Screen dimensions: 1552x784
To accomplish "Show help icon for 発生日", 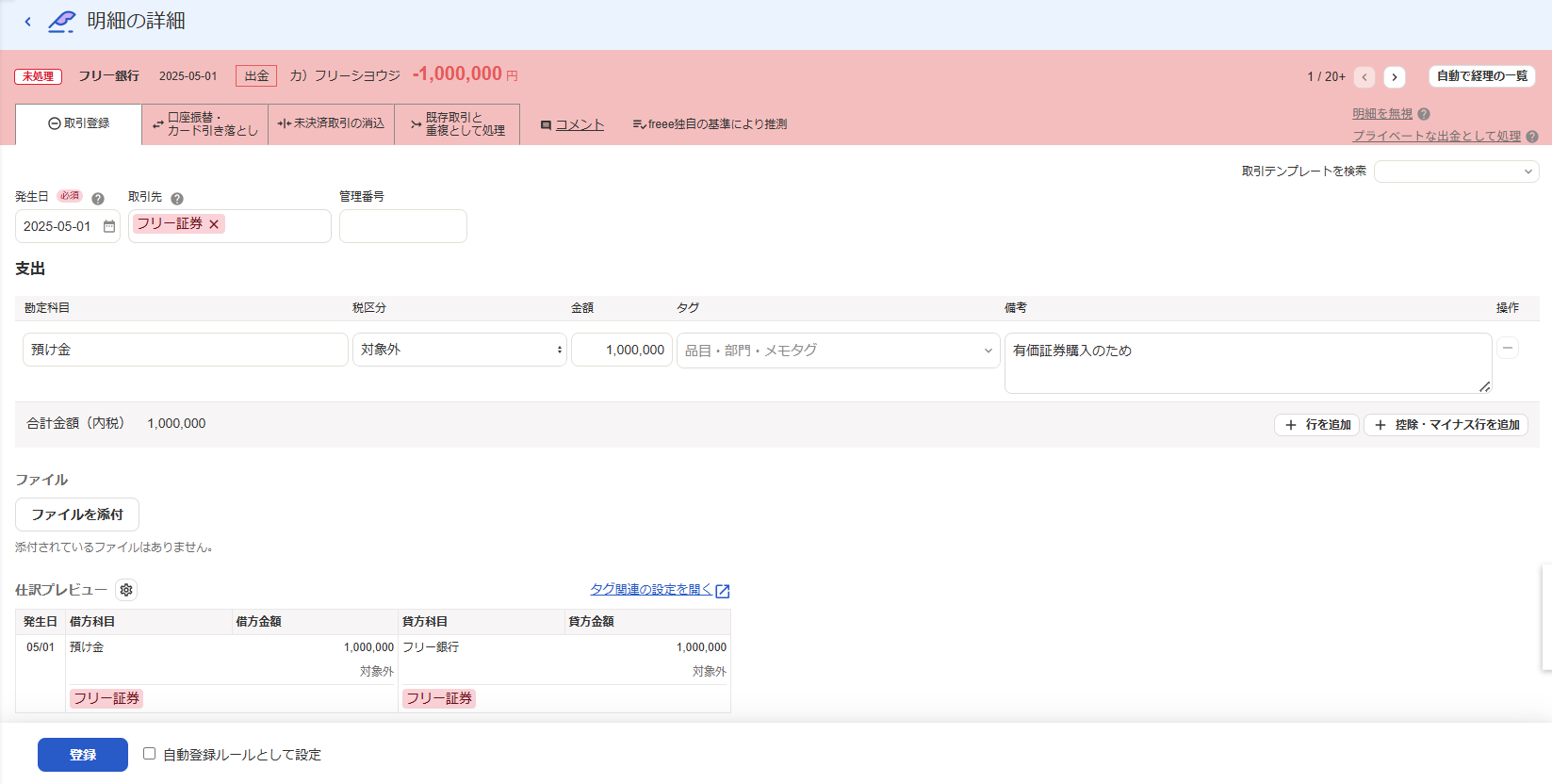I will point(97,198).
